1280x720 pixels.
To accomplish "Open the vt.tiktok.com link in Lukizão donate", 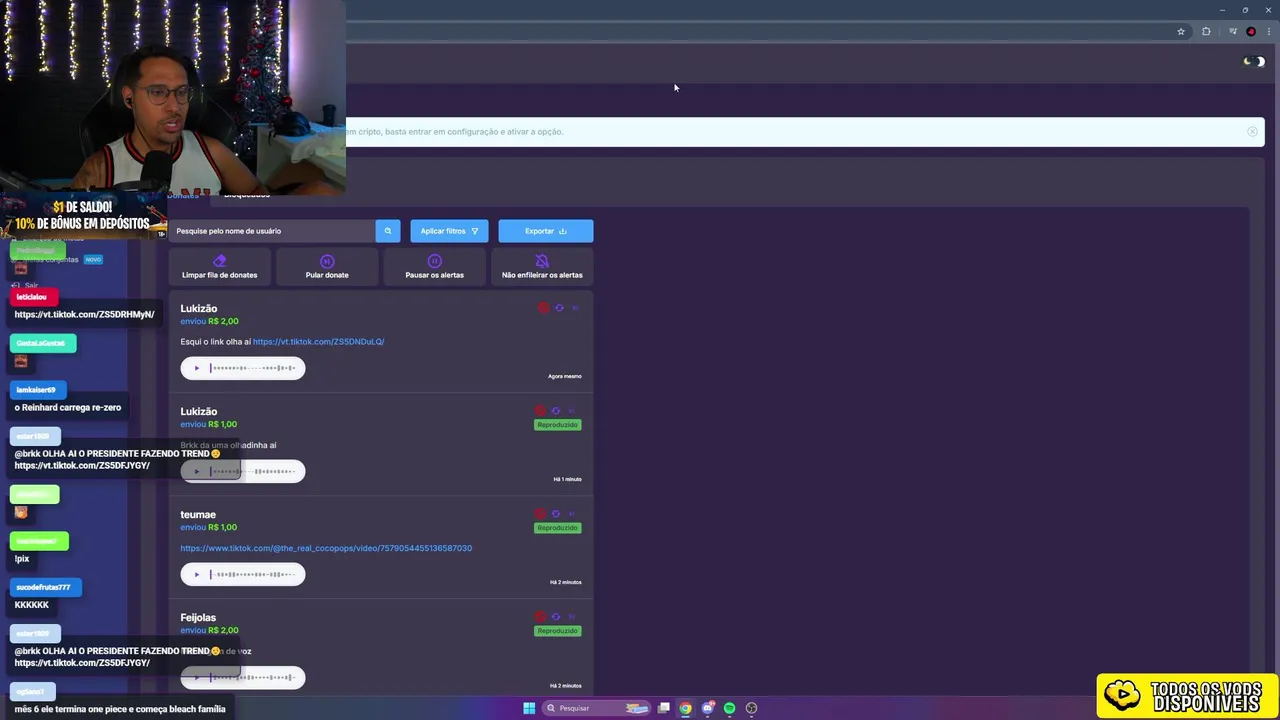I will [x=318, y=342].
